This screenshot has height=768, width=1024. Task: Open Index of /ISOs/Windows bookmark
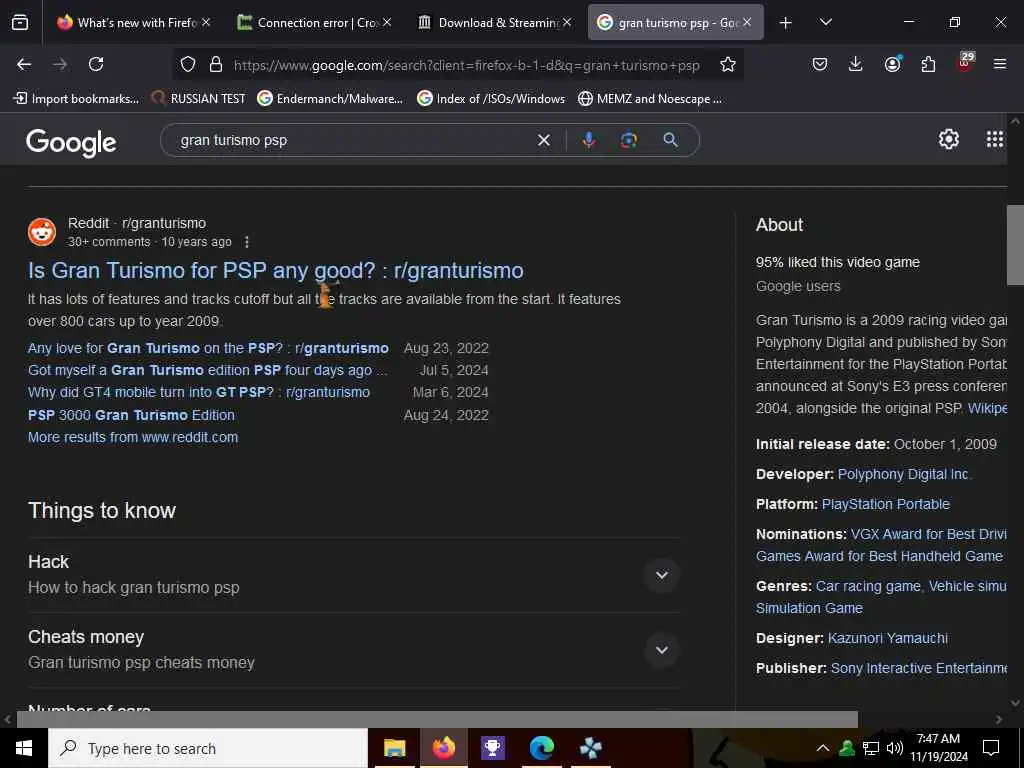(492, 99)
